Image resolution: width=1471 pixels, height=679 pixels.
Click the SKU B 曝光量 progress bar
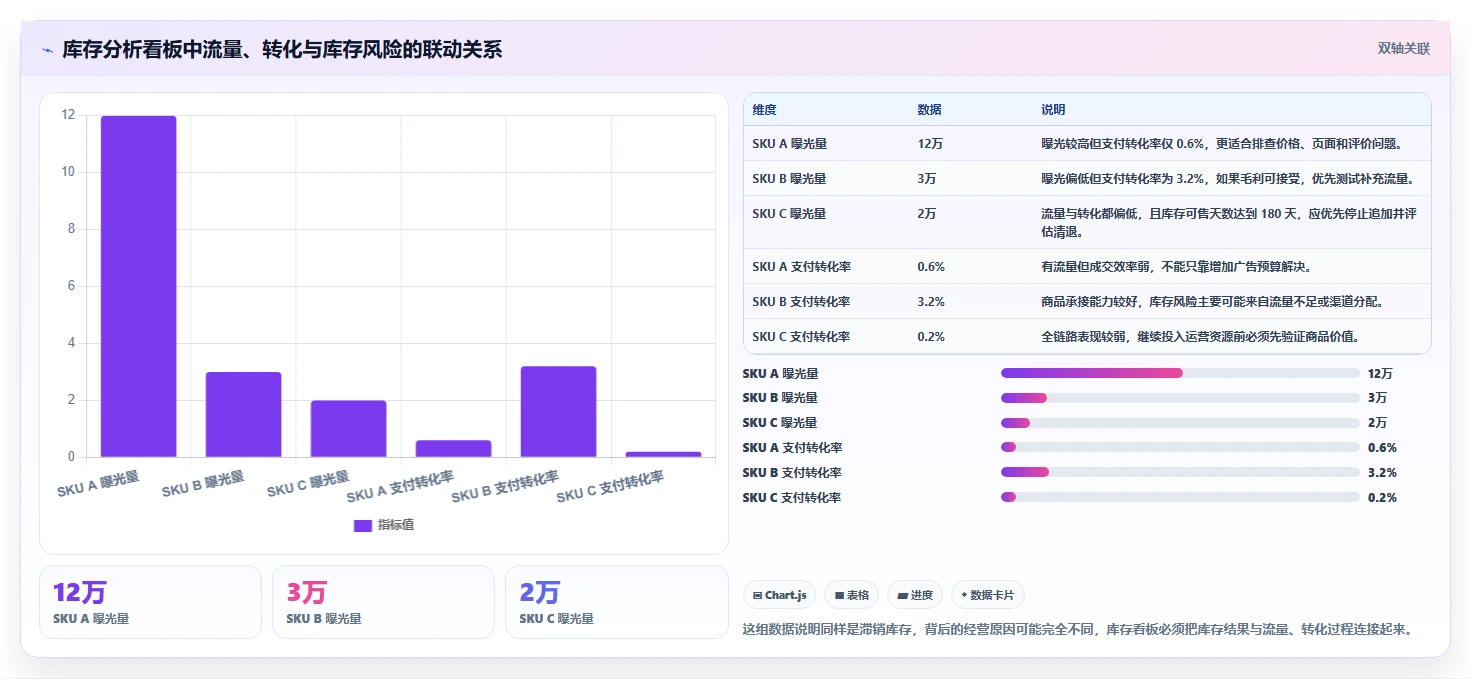coord(1180,398)
